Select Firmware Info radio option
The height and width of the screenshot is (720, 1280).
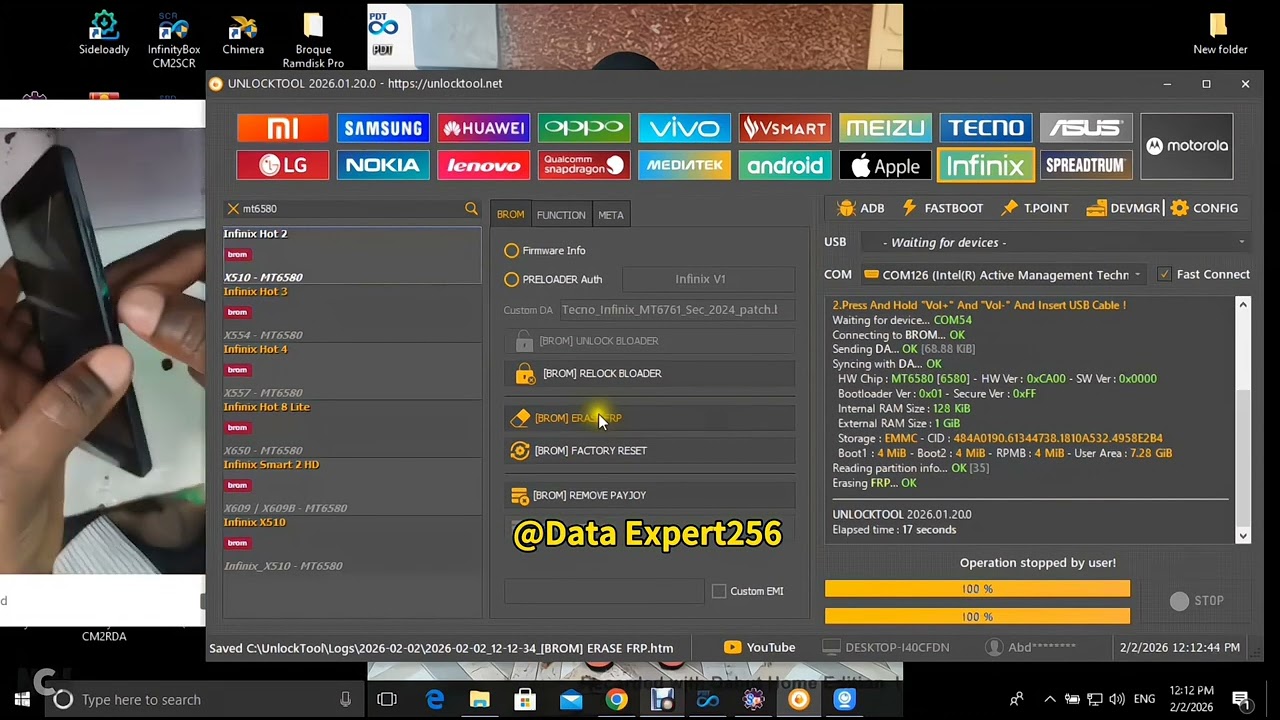click(545, 251)
